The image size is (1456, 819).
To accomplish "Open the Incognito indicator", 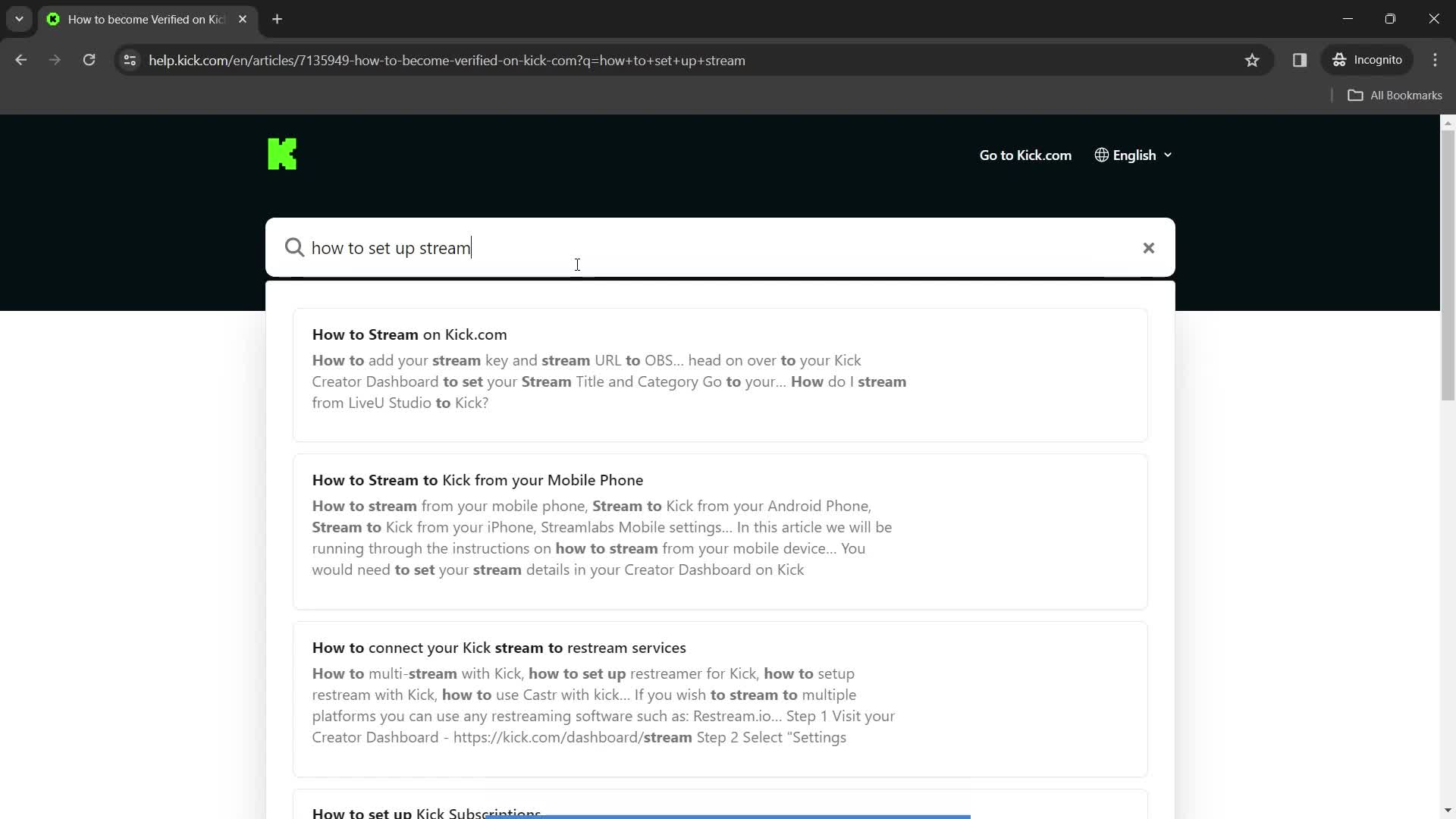I will (x=1367, y=60).
